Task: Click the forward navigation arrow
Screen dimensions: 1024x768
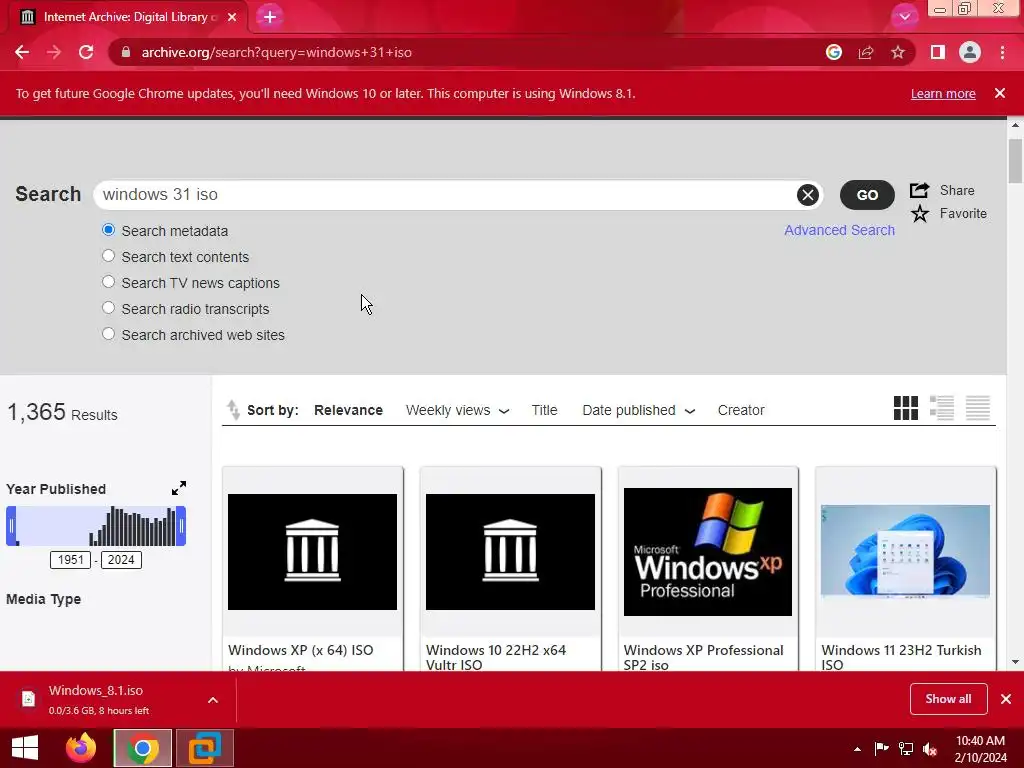Action: tap(54, 52)
